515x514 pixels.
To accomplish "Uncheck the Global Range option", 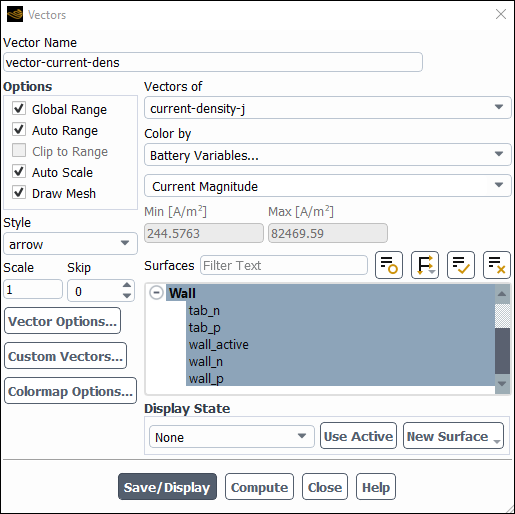I will [19, 108].
